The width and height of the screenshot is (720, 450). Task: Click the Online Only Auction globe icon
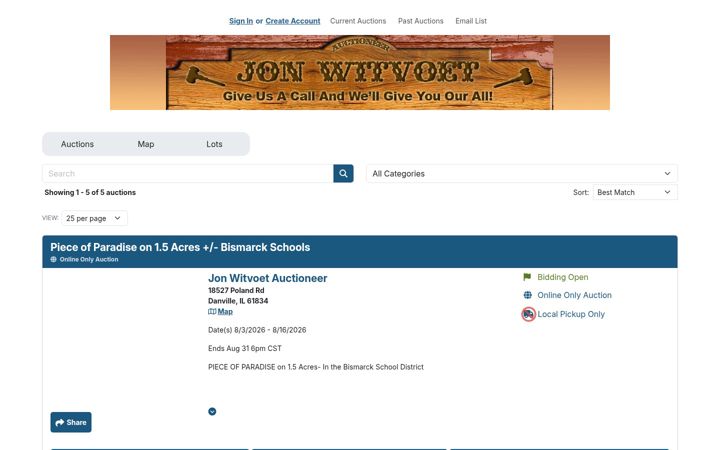tap(528, 295)
